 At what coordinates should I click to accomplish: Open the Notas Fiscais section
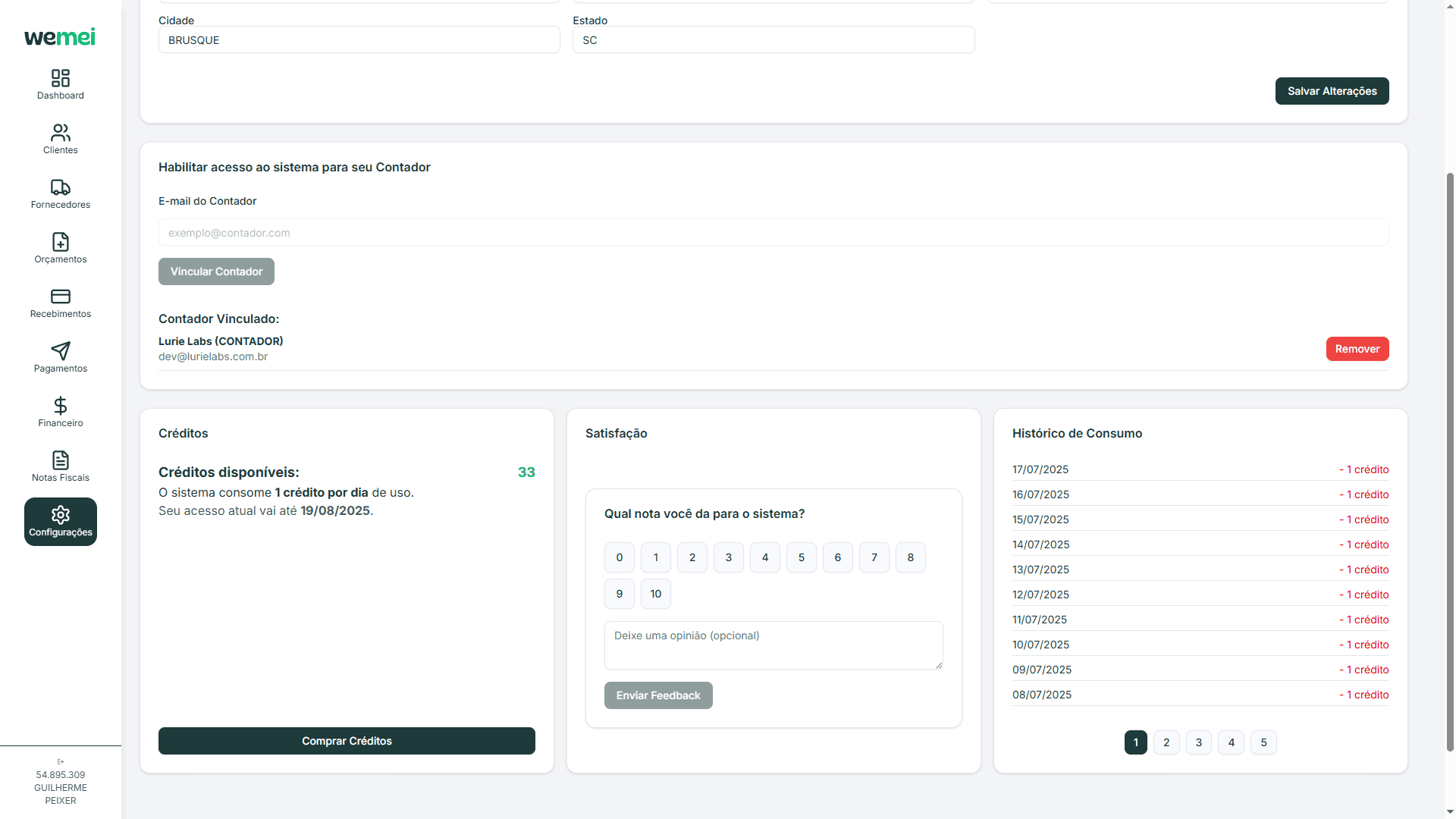(x=61, y=466)
